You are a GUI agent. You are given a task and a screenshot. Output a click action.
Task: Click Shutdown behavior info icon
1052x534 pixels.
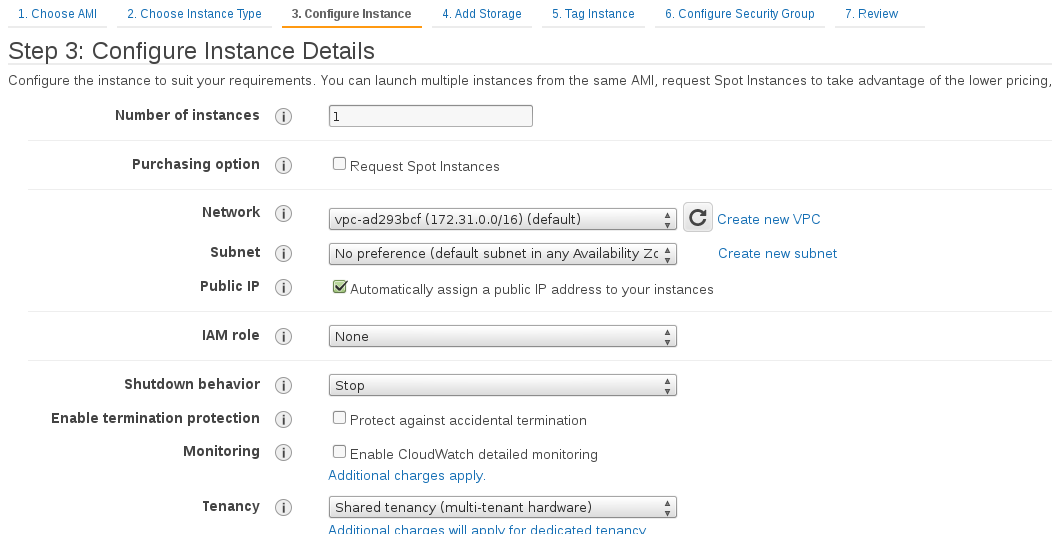(x=283, y=386)
